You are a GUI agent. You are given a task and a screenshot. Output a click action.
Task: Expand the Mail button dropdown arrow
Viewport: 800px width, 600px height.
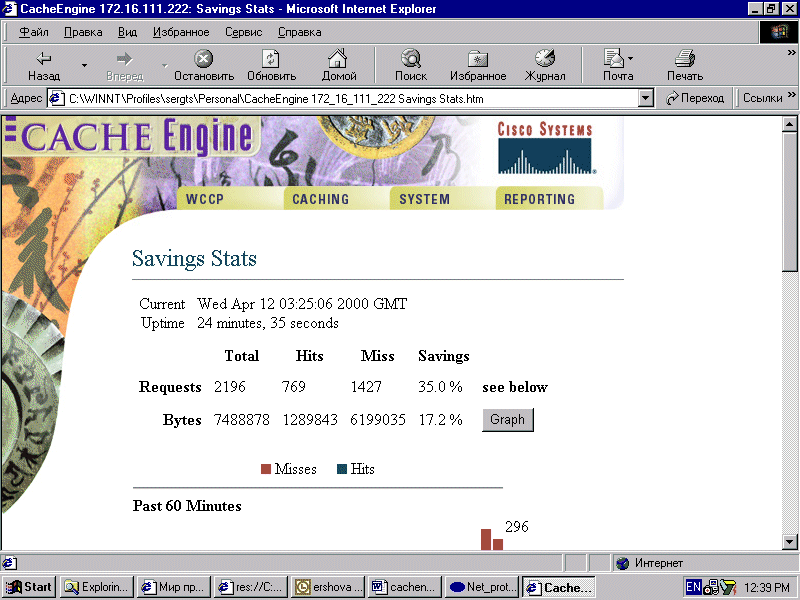(631, 59)
